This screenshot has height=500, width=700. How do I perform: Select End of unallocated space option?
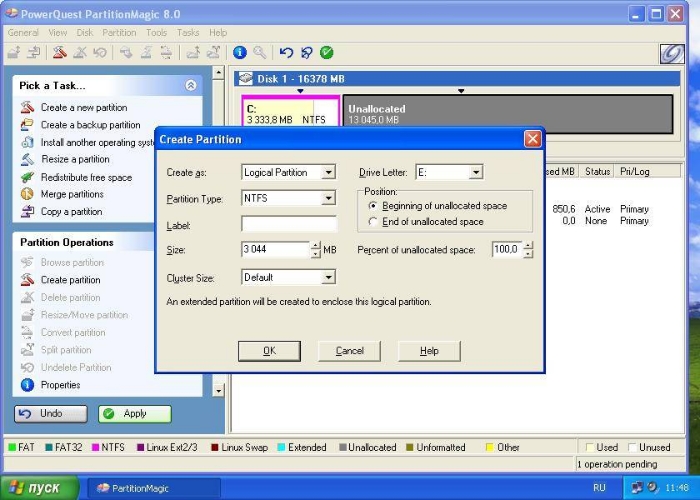[374, 222]
